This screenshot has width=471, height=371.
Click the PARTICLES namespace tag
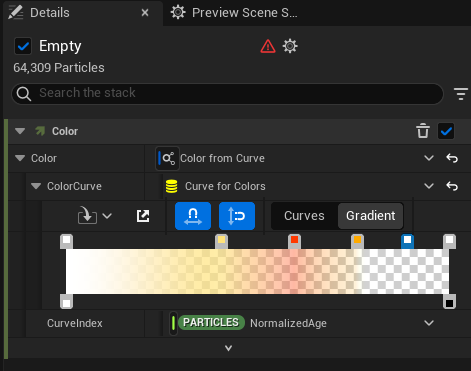212,323
